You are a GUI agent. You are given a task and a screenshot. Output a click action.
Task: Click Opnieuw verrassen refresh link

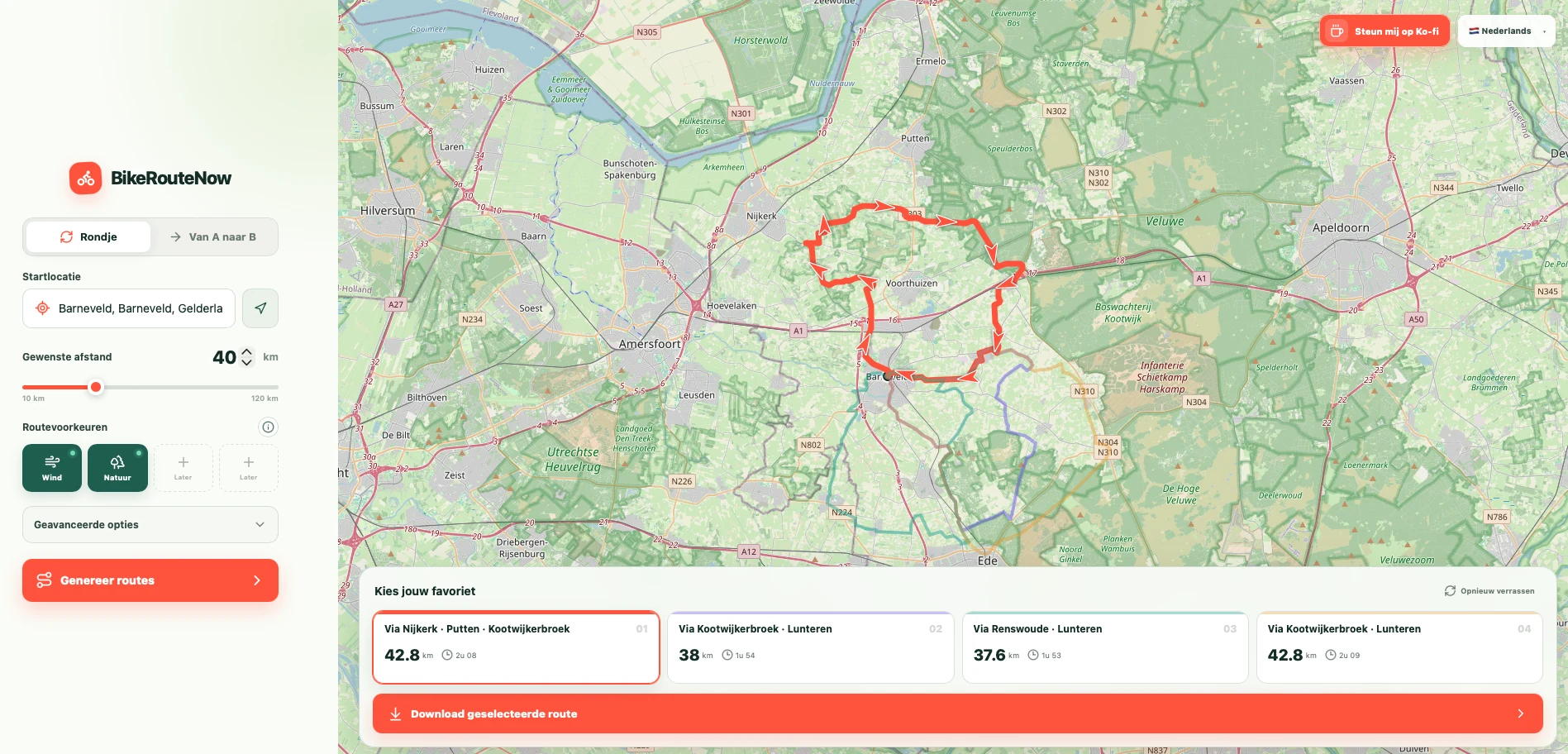click(1489, 591)
